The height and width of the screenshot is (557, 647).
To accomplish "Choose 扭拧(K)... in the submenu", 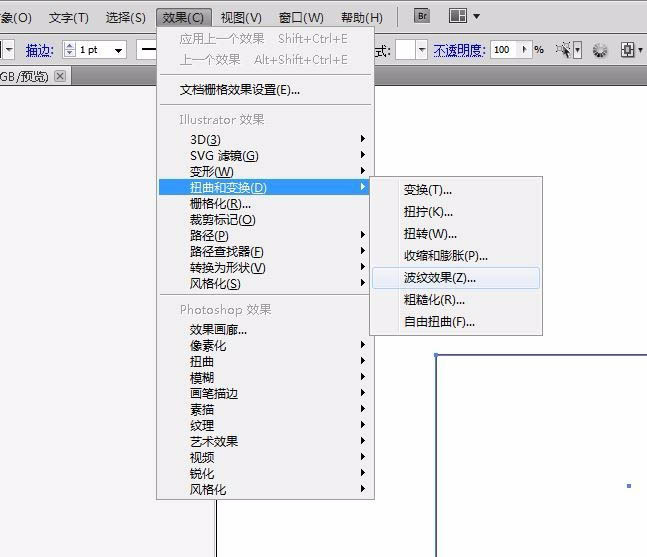I will (x=456, y=212).
